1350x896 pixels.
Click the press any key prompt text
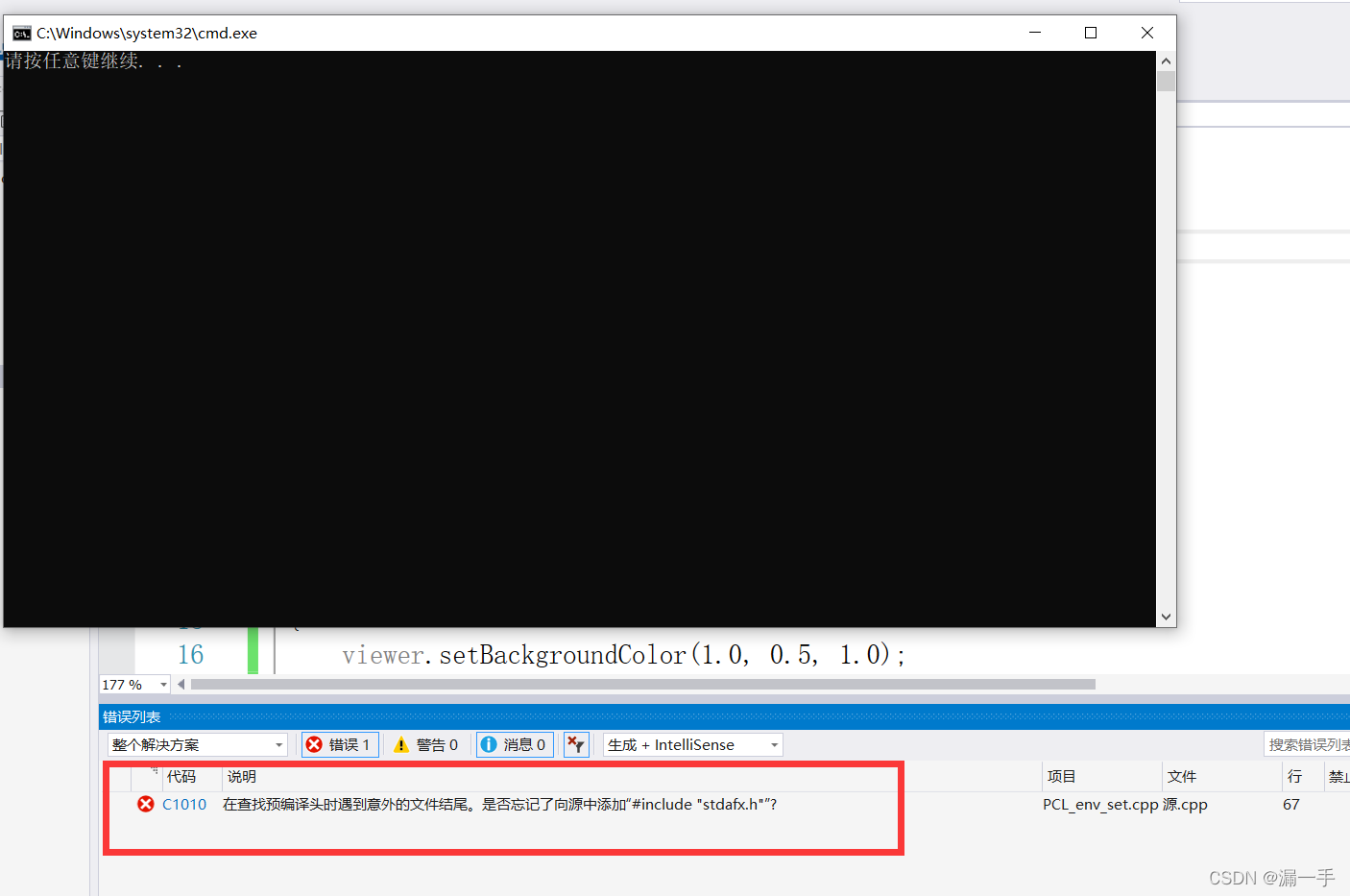coord(93,61)
